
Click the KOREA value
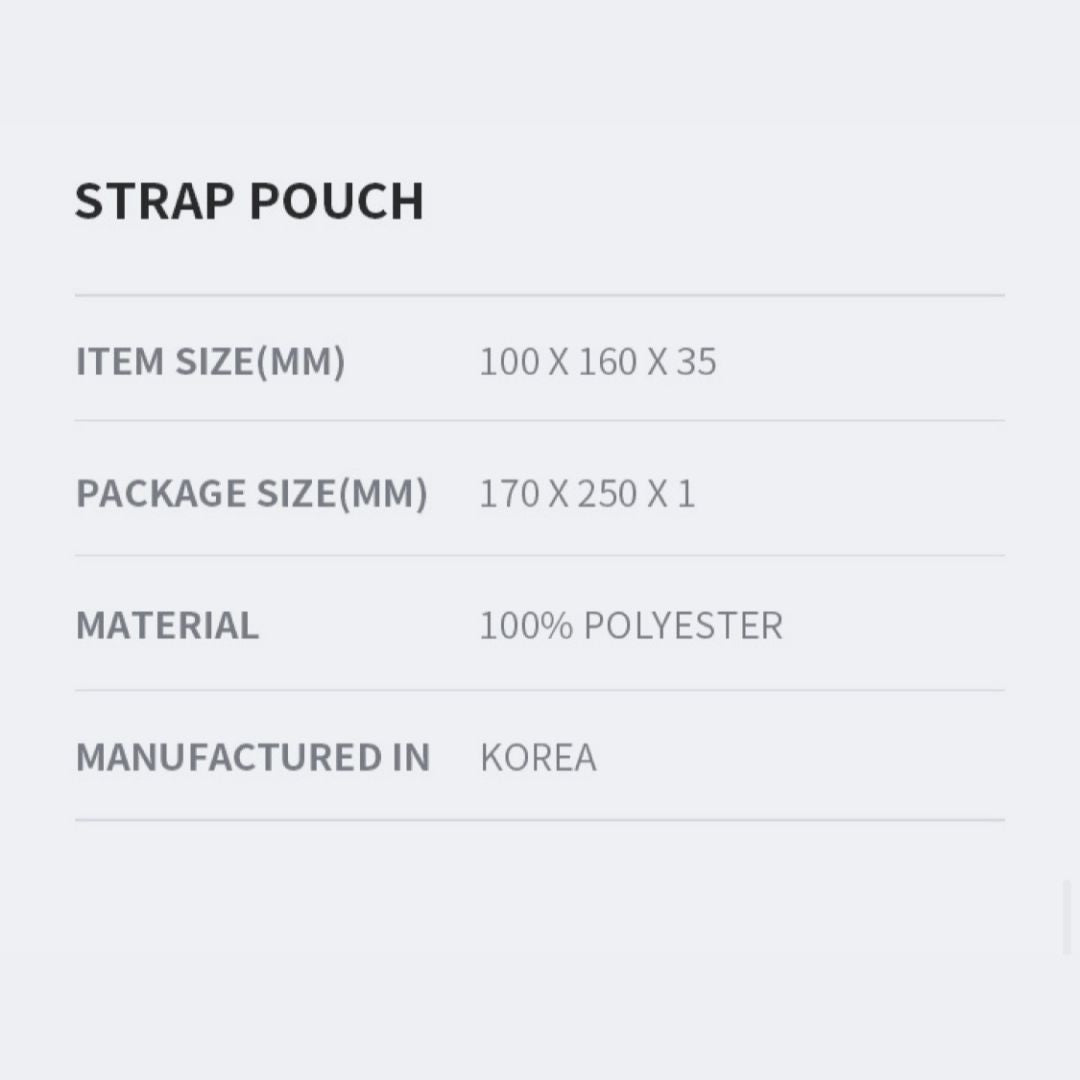point(538,758)
